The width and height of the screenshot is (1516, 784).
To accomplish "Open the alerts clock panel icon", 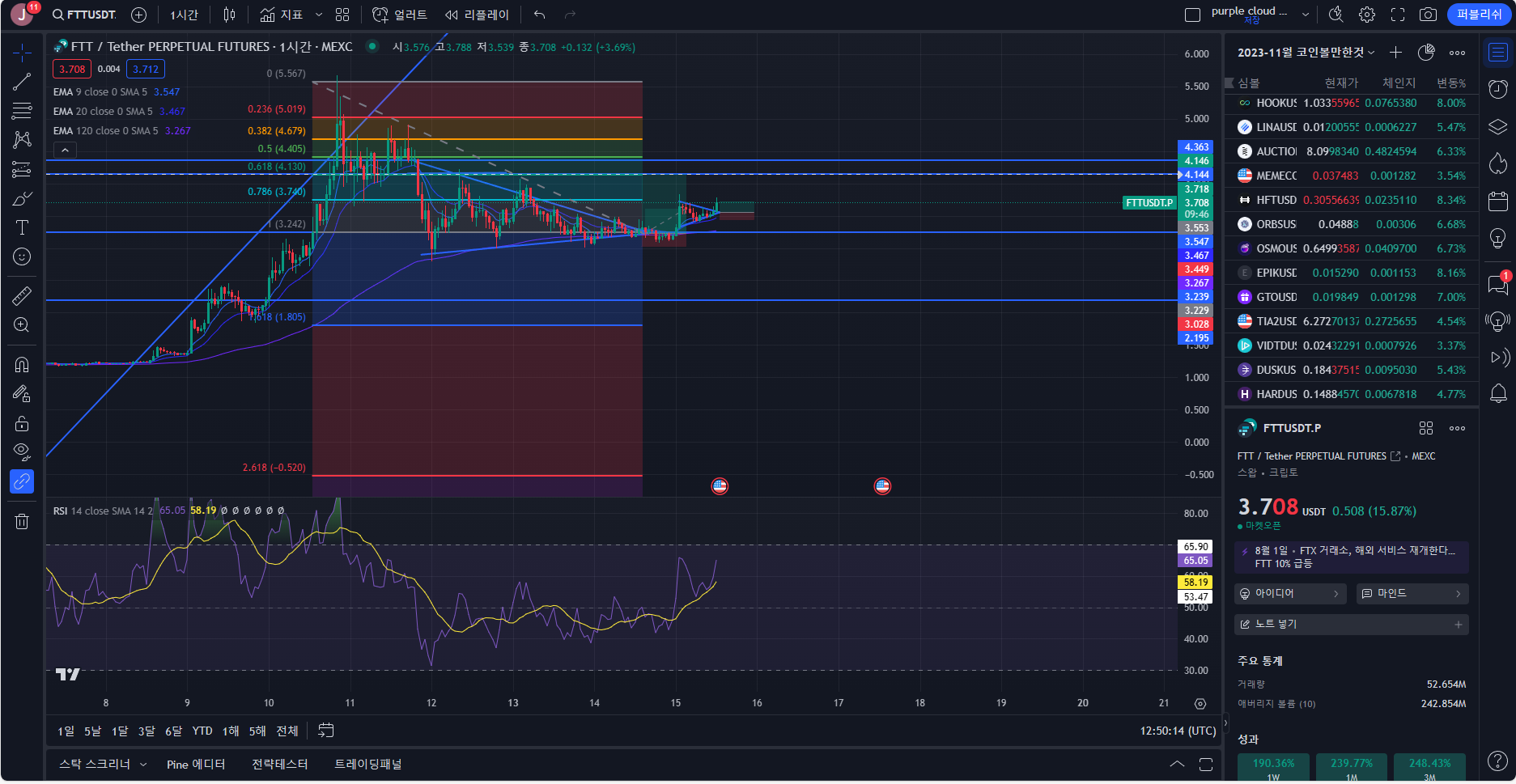I will 1498,88.
